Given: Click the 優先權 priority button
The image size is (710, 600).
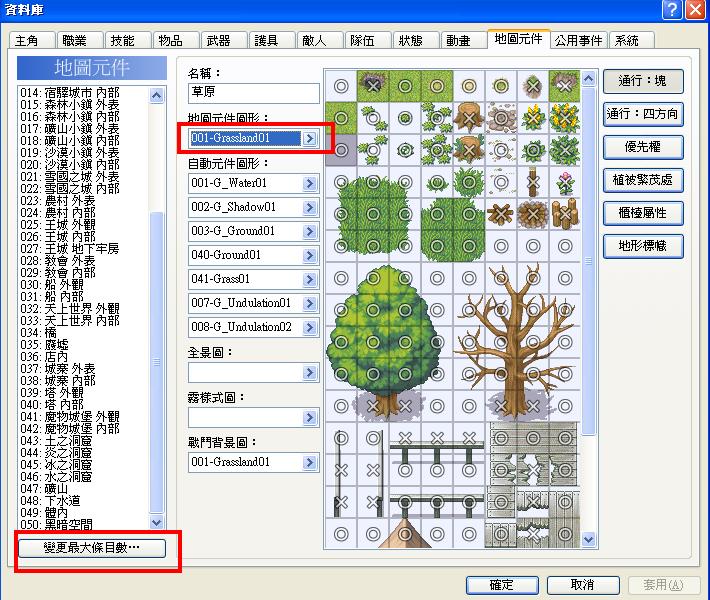Looking at the screenshot, I should [643, 147].
